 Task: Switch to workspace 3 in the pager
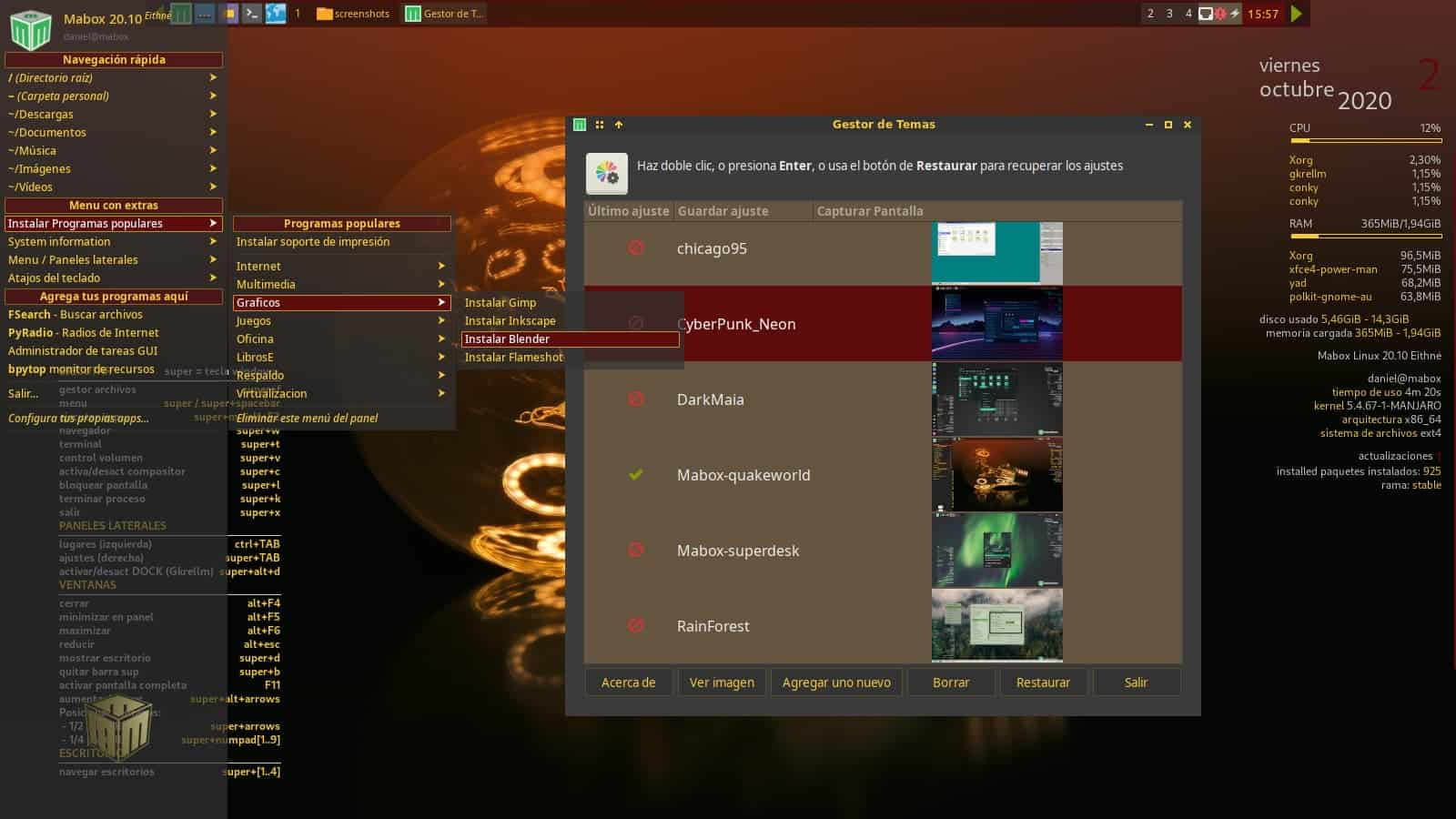pos(1169,14)
